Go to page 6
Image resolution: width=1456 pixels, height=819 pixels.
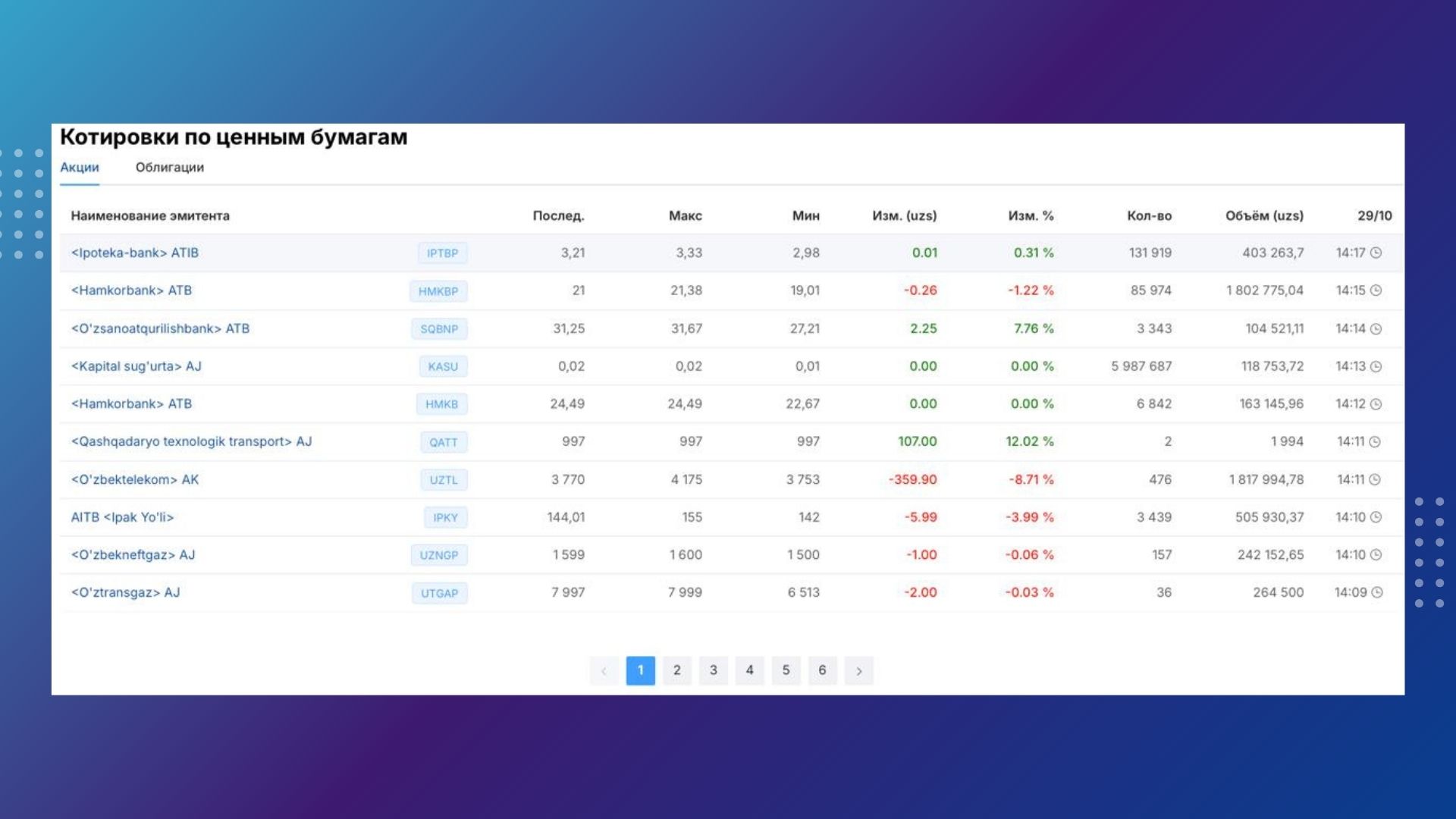[x=823, y=670]
